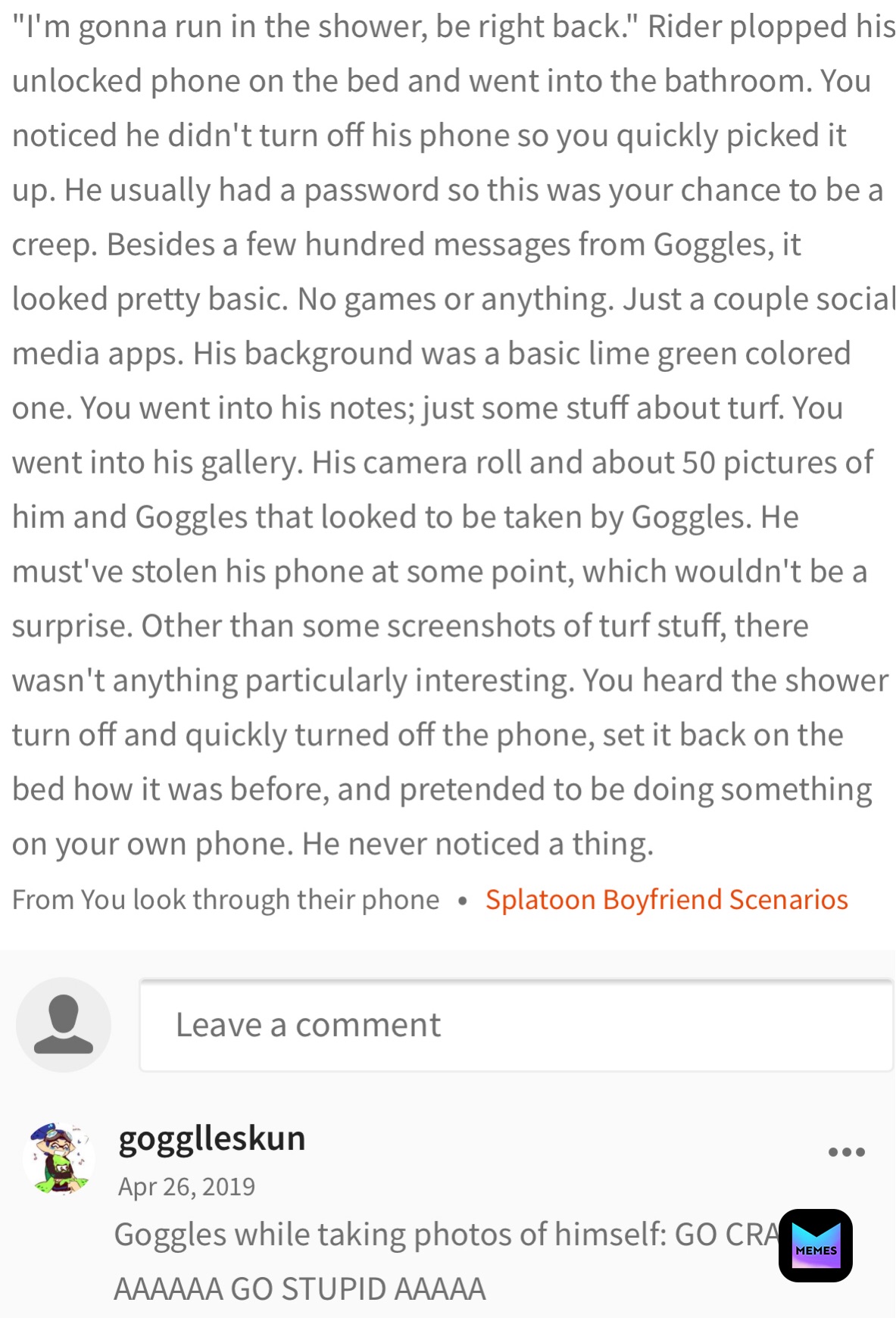Open the three-dot comment options menu

point(846,1152)
